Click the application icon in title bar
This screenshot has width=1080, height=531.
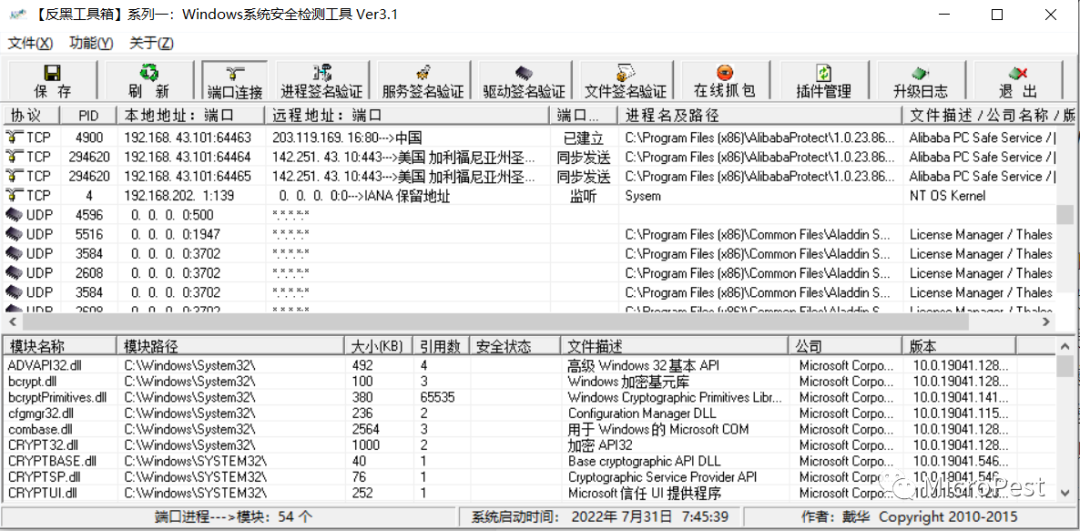pos(17,14)
